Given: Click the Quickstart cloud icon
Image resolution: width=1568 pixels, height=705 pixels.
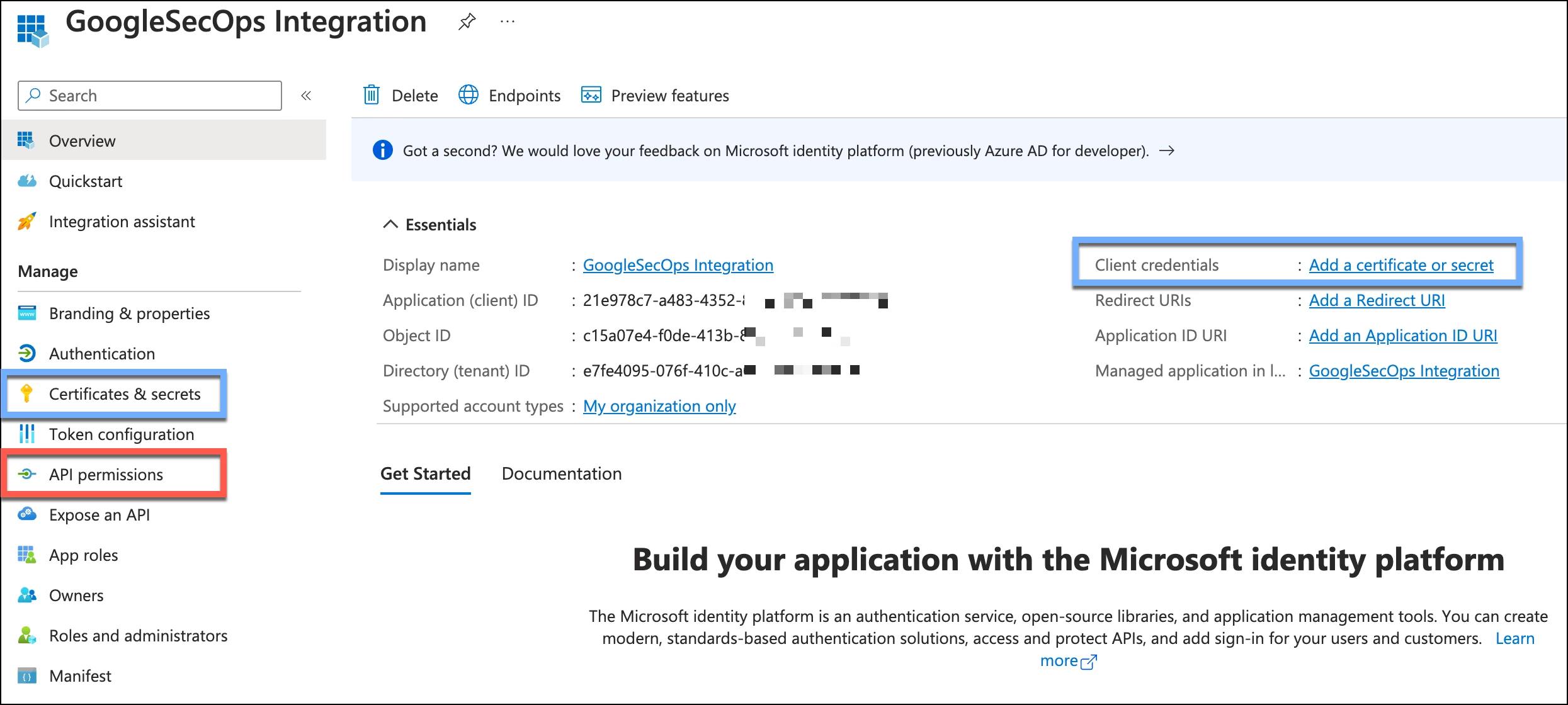Looking at the screenshot, I should (x=26, y=181).
